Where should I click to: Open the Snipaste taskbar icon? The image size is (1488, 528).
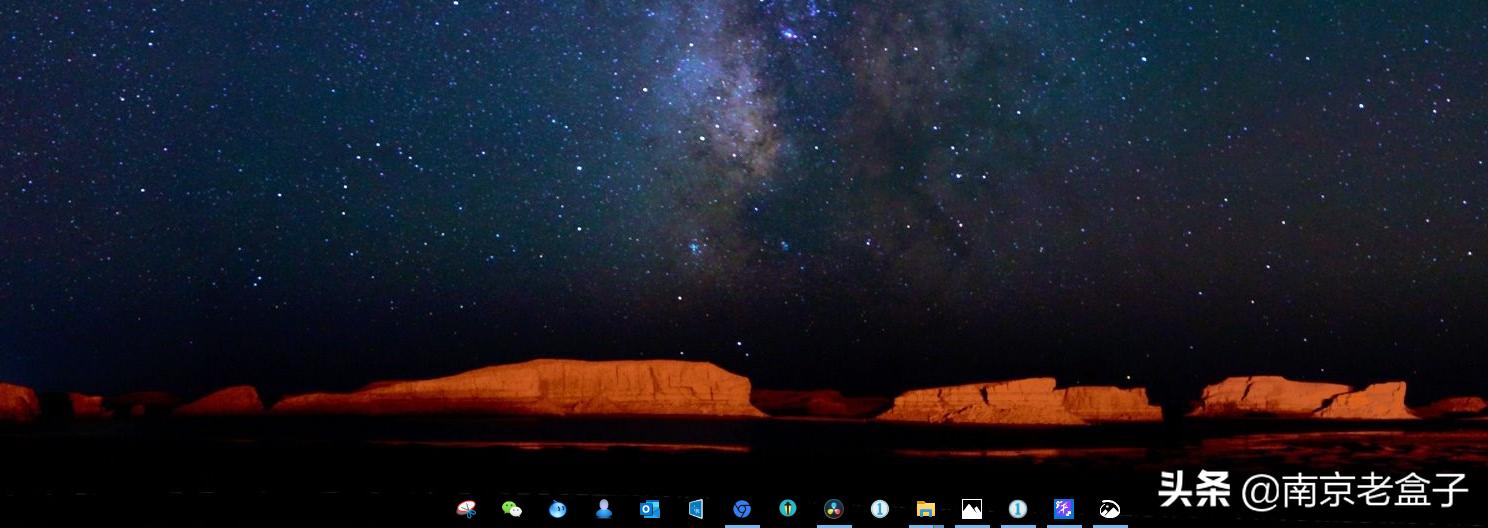pyautogui.click(x=466, y=509)
